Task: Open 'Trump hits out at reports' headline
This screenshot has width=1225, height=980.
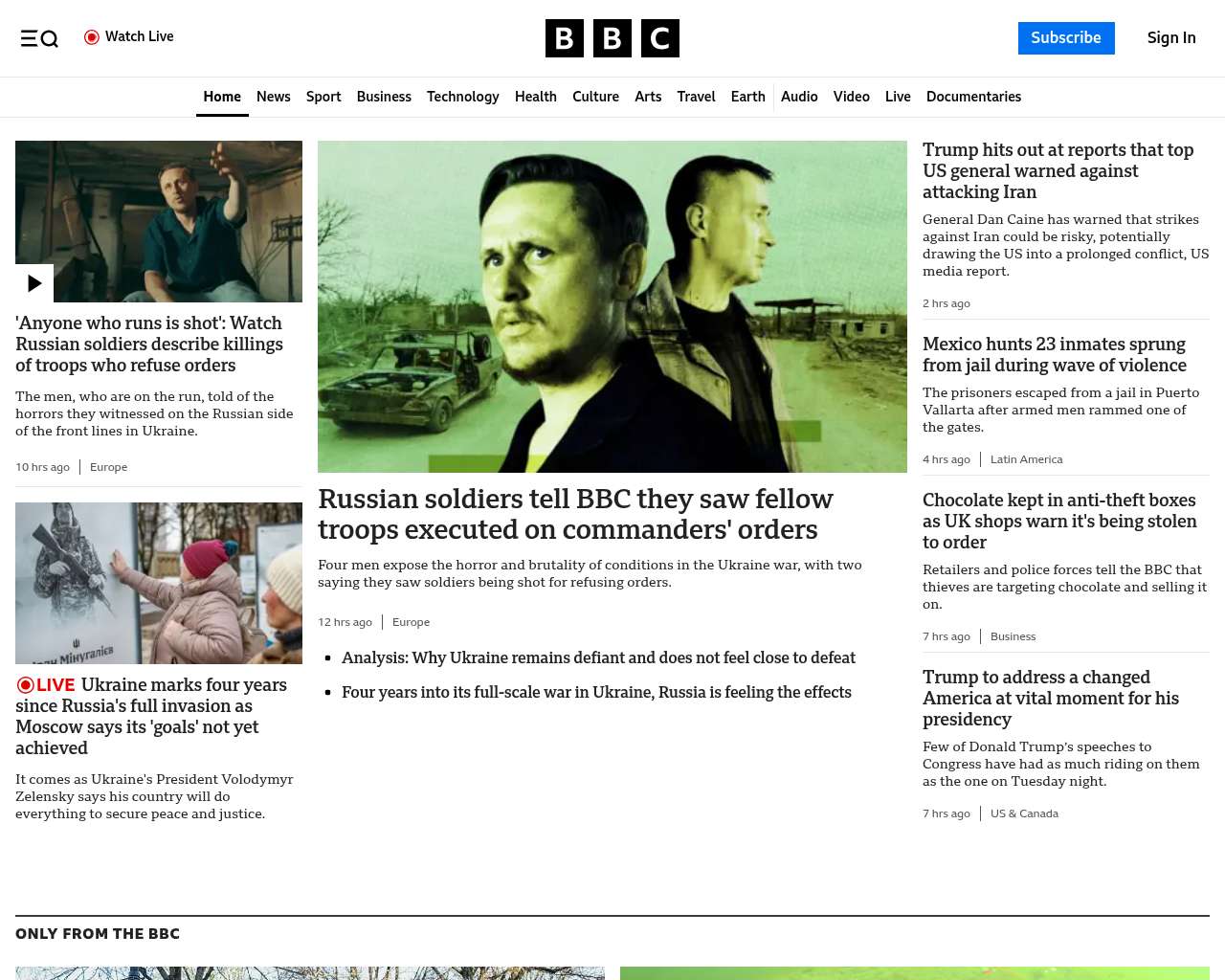Action: (x=1058, y=170)
